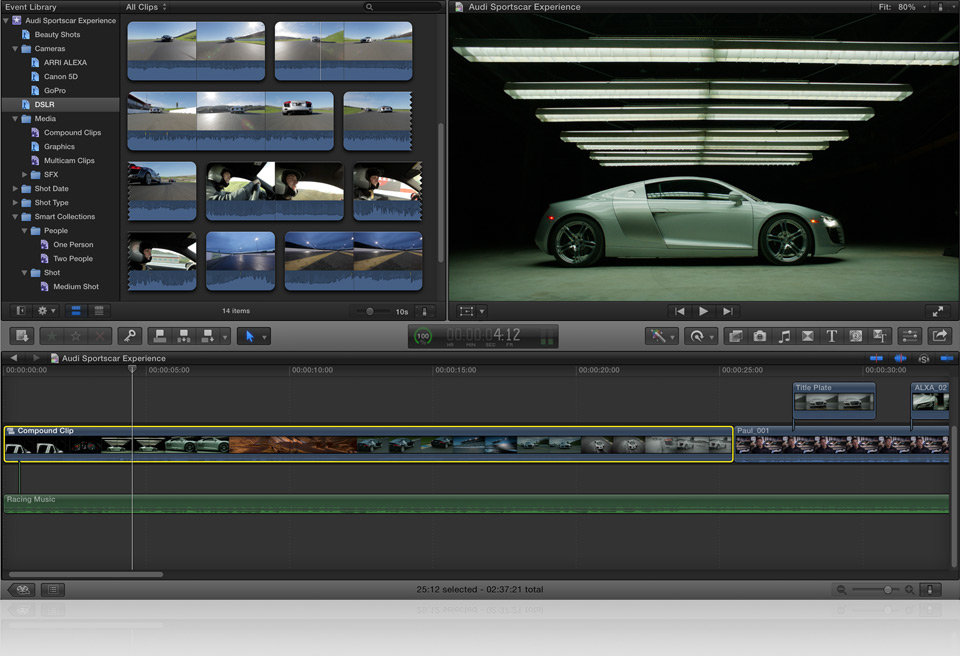Unrate clip with the hollow star
The height and width of the screenshot is (656, 960).
tap(75, 336)
